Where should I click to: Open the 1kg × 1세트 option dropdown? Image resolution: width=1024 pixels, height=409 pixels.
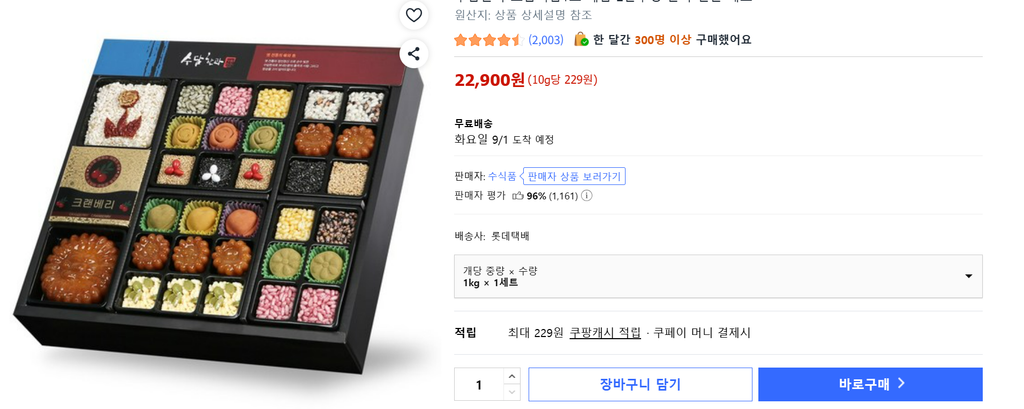pyautogui.click(x=718, y=276)
